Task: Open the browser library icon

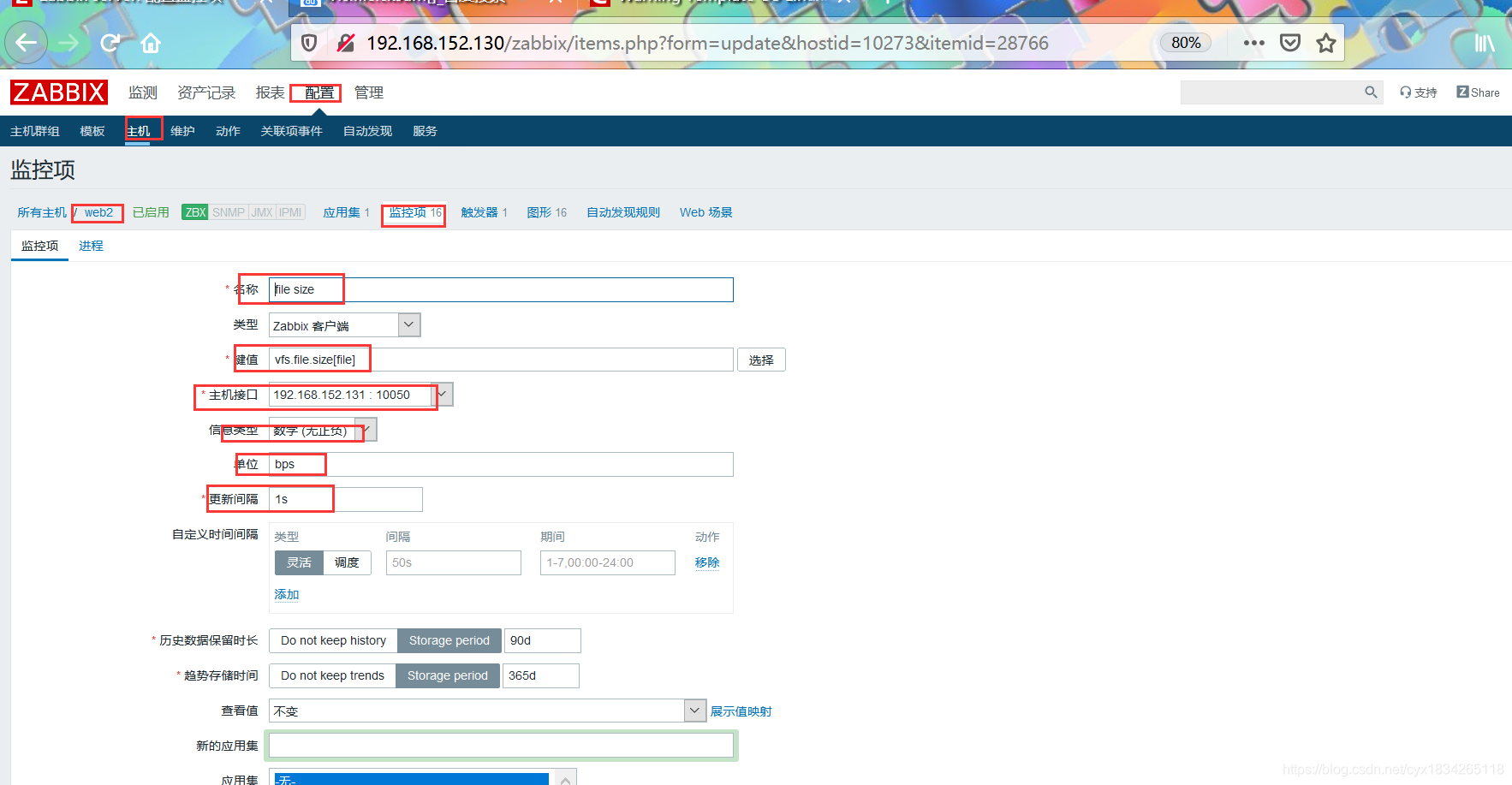Action: pyautogui.click(x=1485, y=43)
